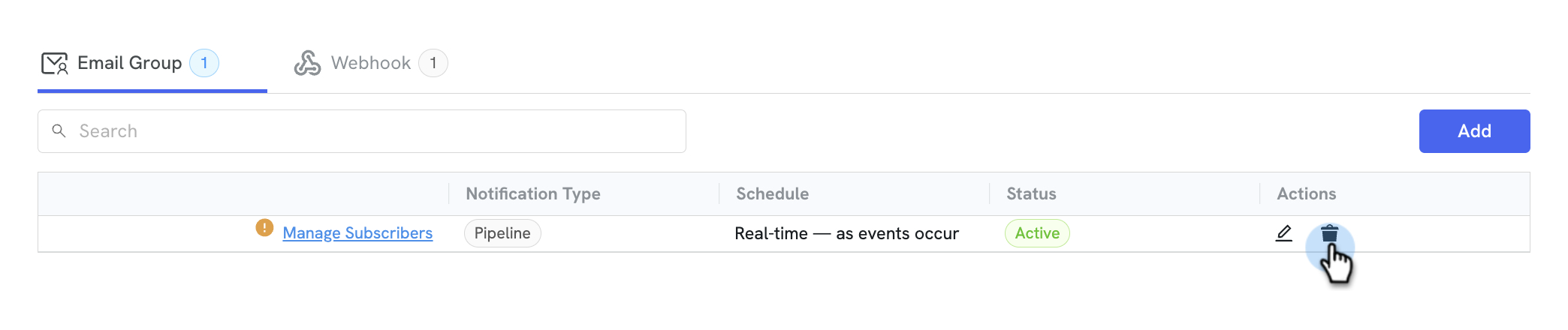The height and width of the screenshot is (330, 1568).
Task: Click the Webhook count badge
Action: [433, 63]
